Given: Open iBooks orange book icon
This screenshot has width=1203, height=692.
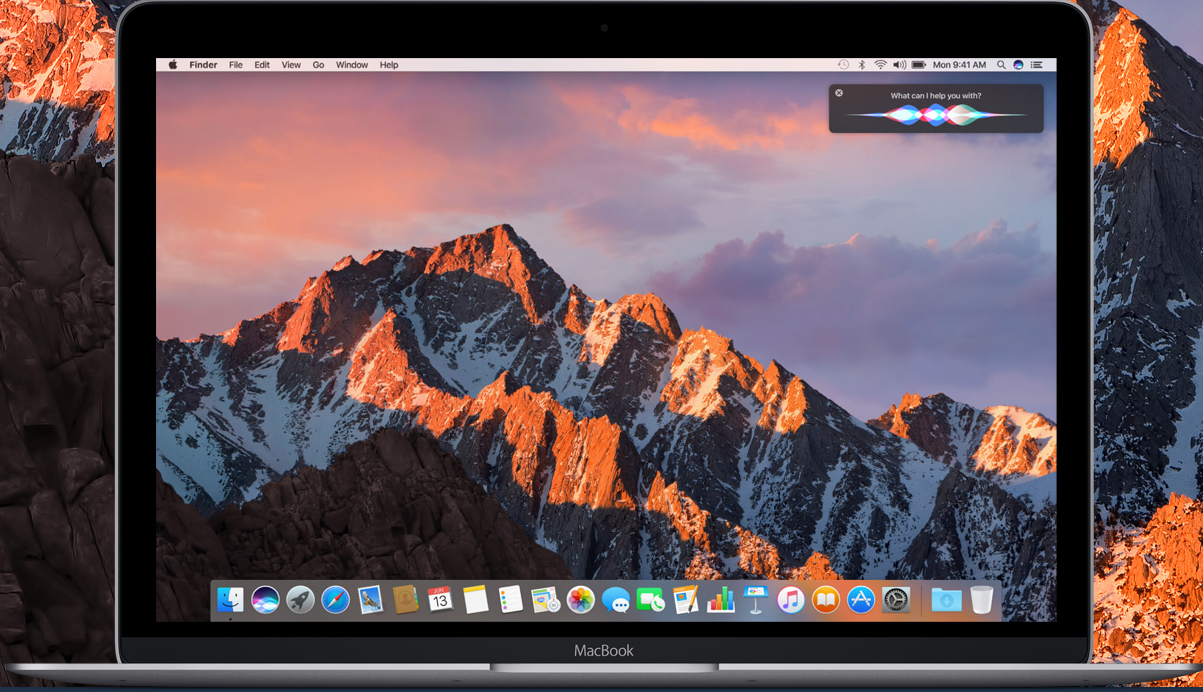Looking at the screenshot, I should point(826,599).
